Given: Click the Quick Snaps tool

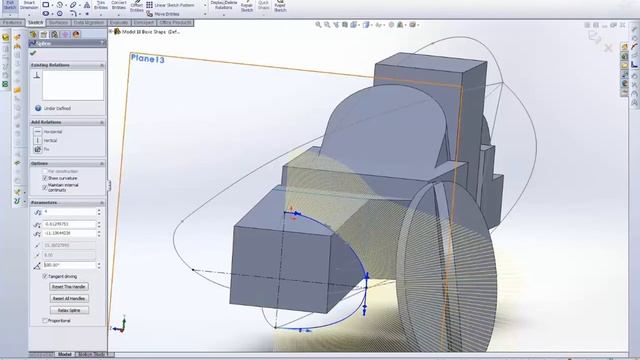Looking at the screenshot, I should pyautogui.click(x=264, y=6).
